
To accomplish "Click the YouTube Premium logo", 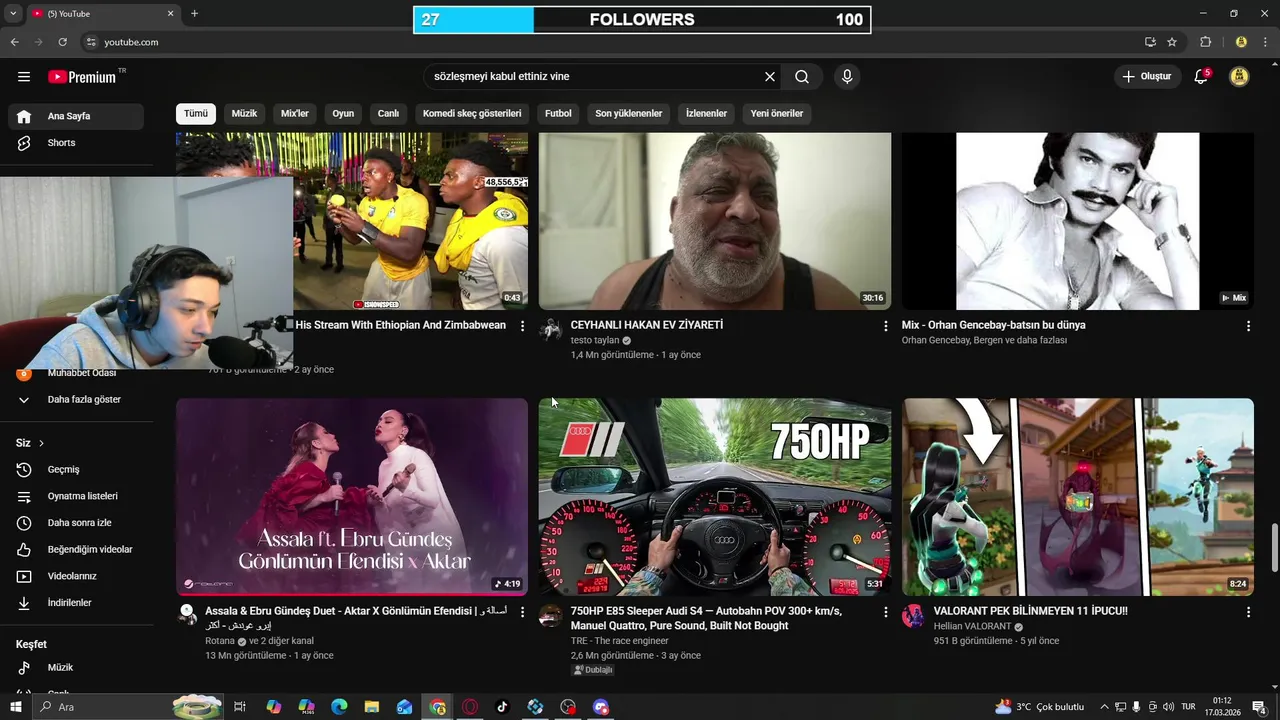I will pyautogui.click(x=82, y=77).
